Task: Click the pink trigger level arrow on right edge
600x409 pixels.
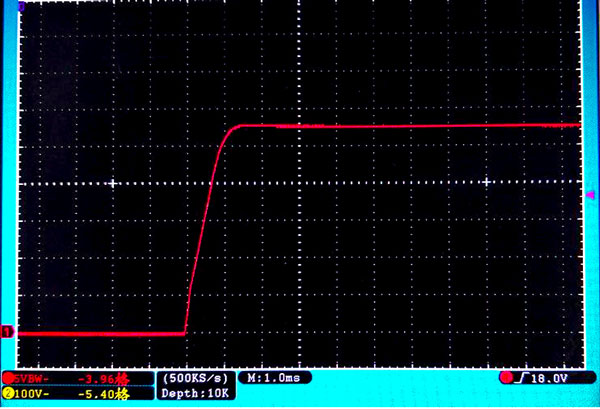Action: [x=588, y=190]
